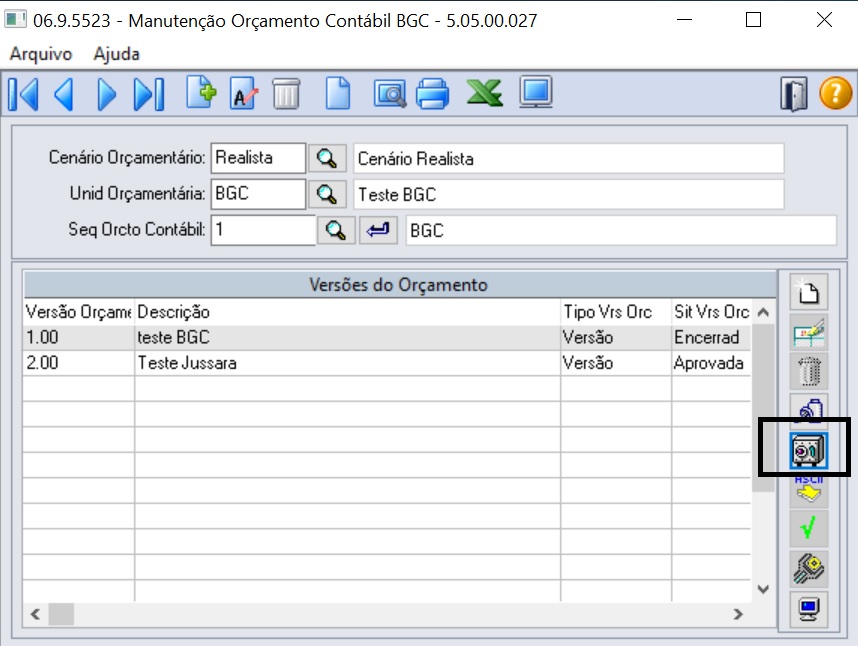This screenshot has height=646, width=858.
Task: Click the Sit Vrs Orc column header
Action: [711, 312]
